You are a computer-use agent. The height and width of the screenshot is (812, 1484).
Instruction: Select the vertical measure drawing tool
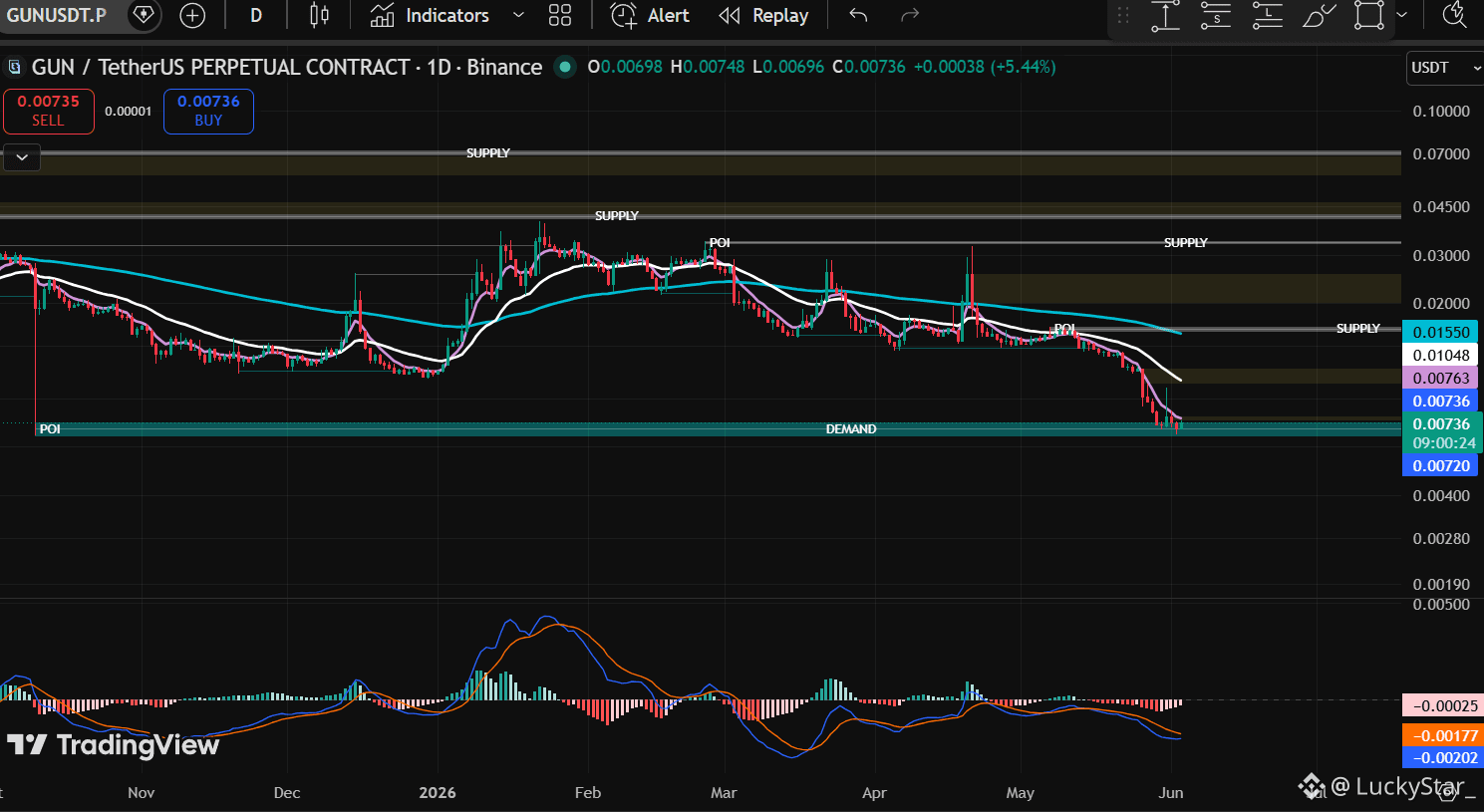coord(1165,15)
